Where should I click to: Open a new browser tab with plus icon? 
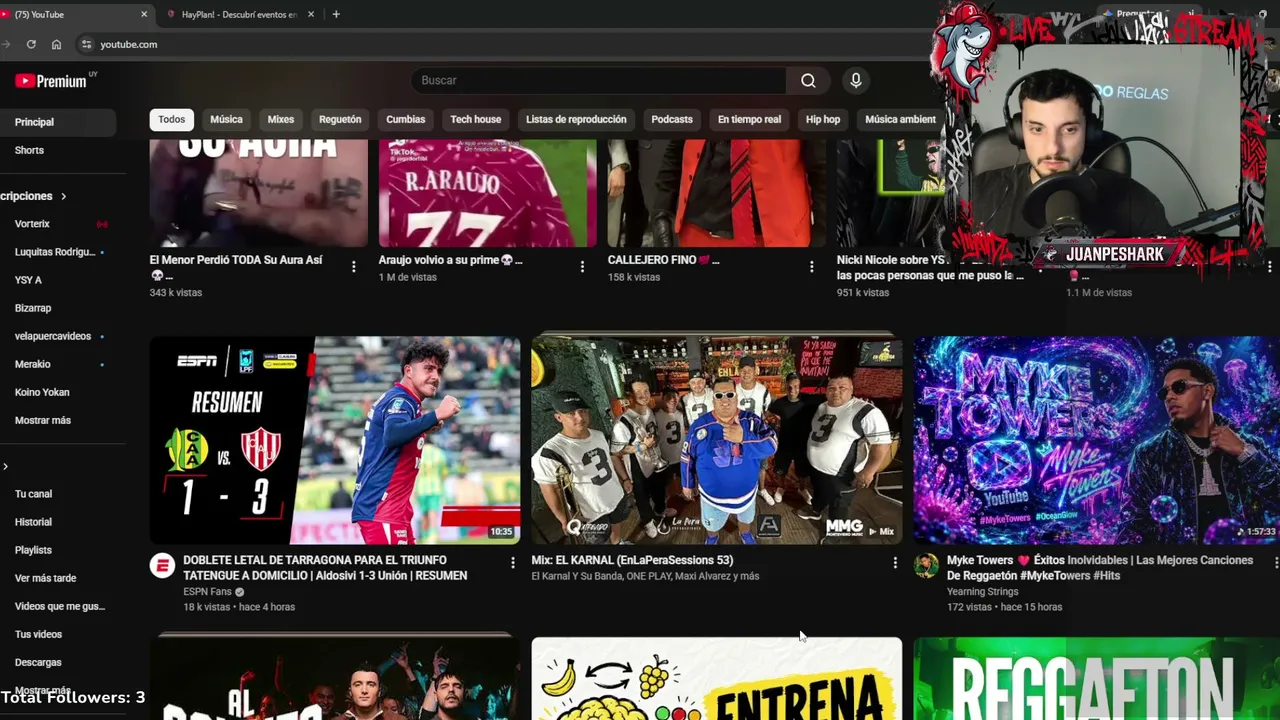(x=336, y=14)
